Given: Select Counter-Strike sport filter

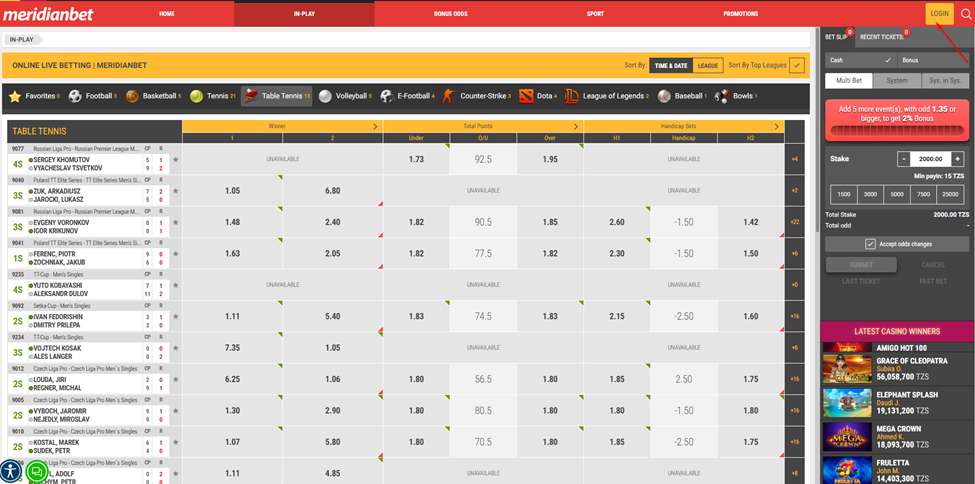Looking at the screenshot, I should coord(476,96).
